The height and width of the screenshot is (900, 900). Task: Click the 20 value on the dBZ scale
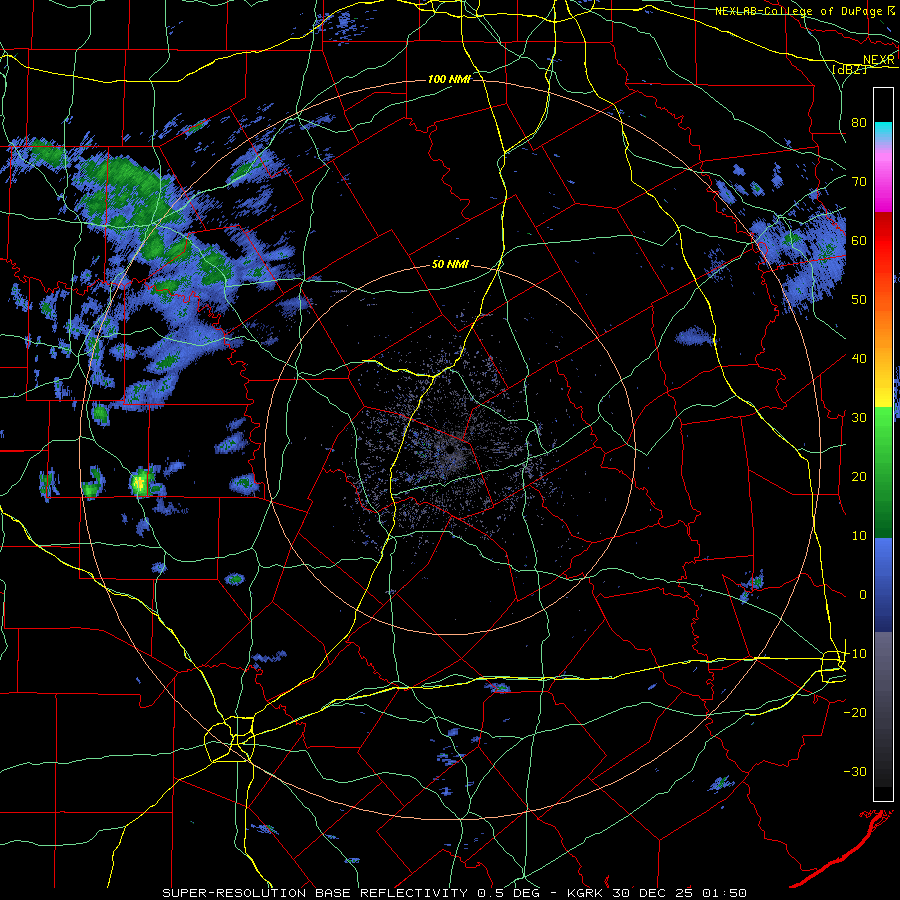[x=859, y=476]
